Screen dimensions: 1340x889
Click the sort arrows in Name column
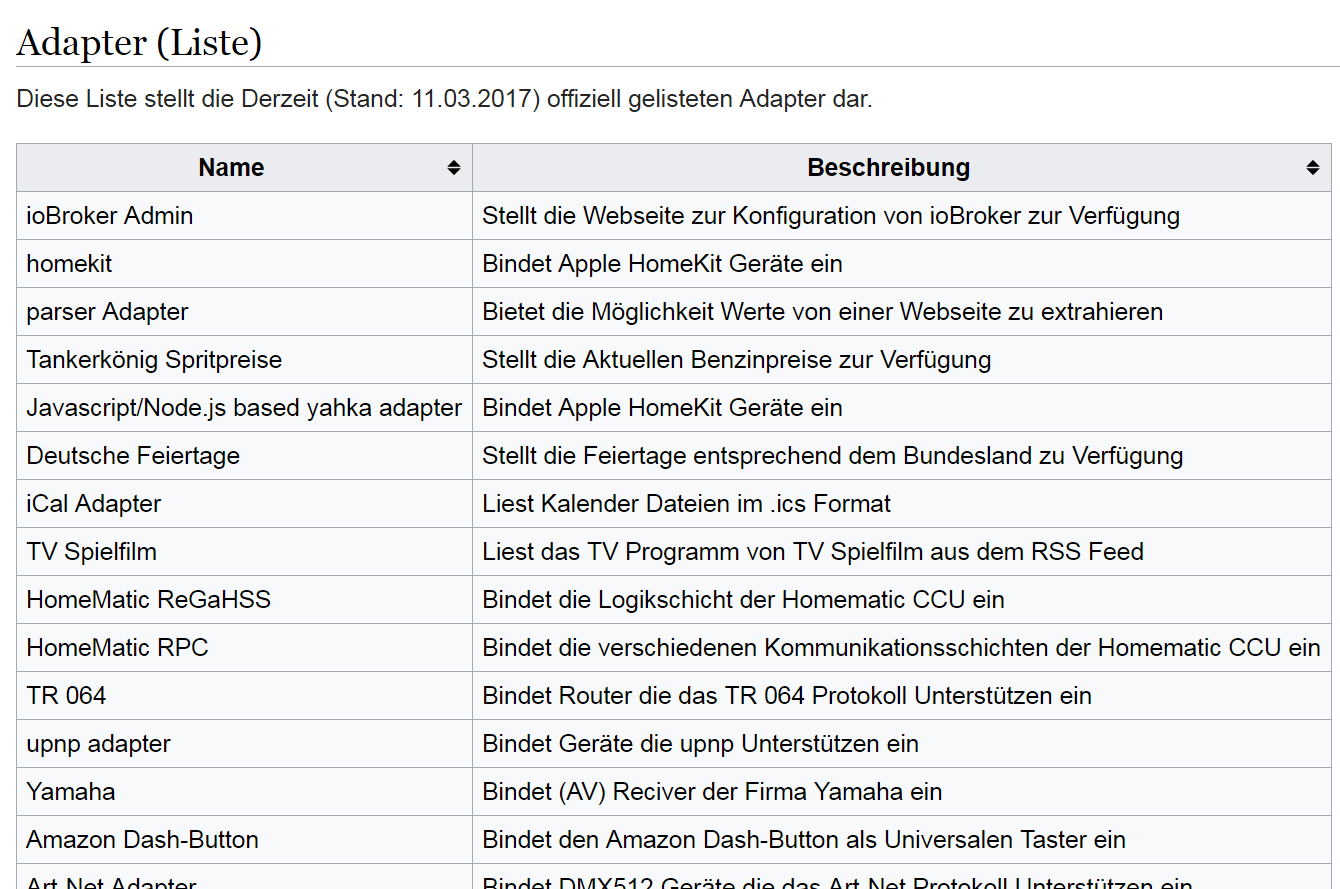point(454,168)
